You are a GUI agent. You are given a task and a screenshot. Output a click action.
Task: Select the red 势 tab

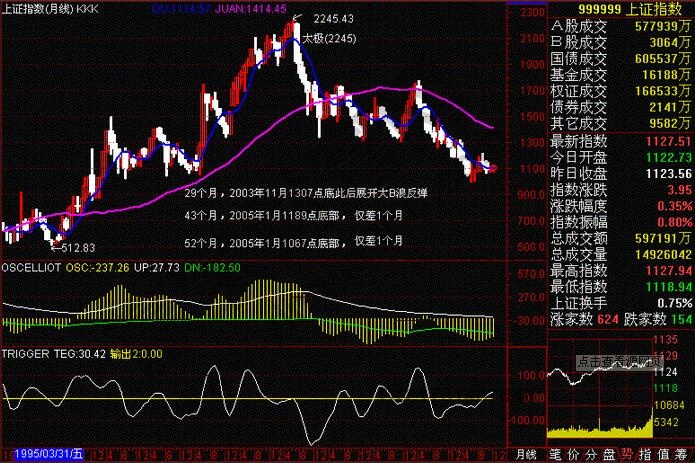(633, 453)
